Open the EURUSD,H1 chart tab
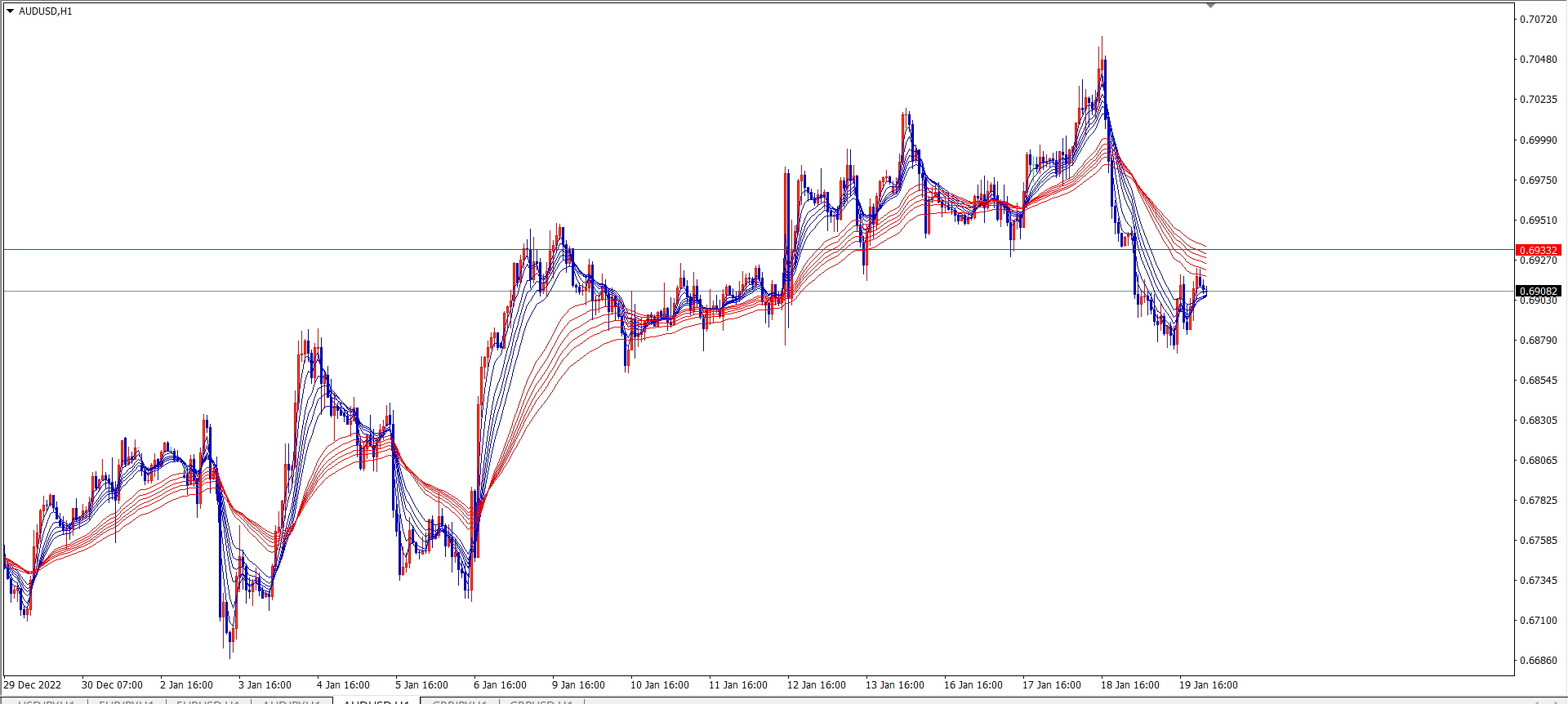Image resolution: width=1568 pixels, height=704 pixels. (x=207, y=702)
